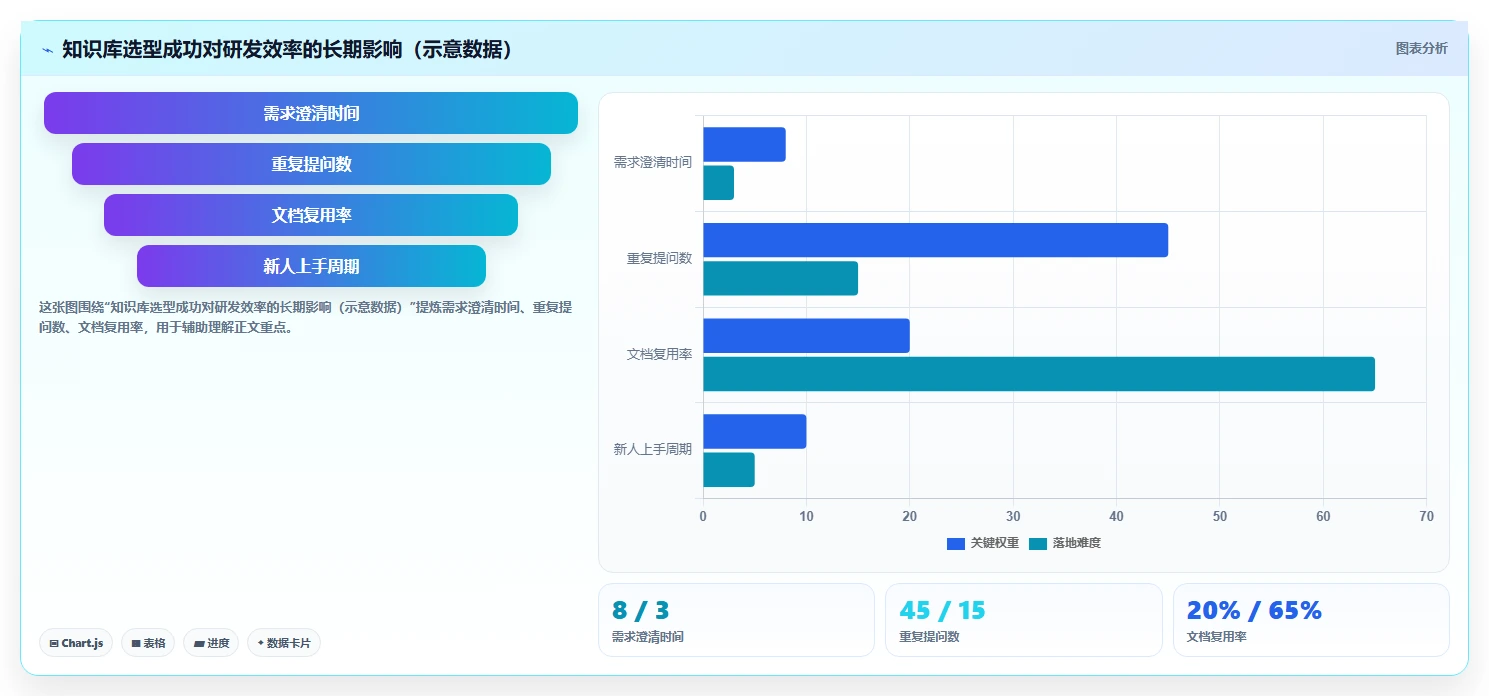Click the 数据卡片 tag chip
The width and height of the screenshot is (1489, 696).
point(284,643)
